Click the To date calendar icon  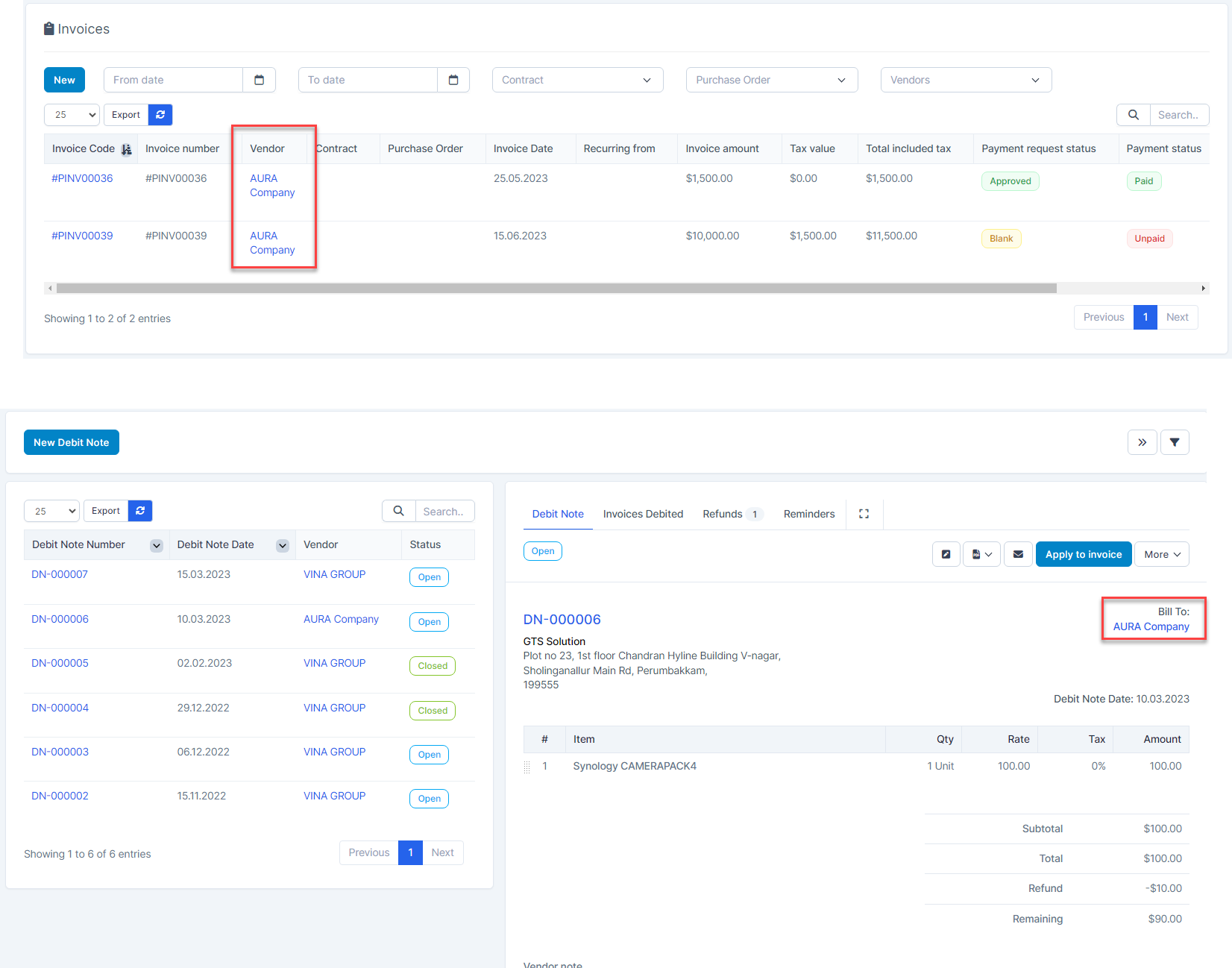453,80
